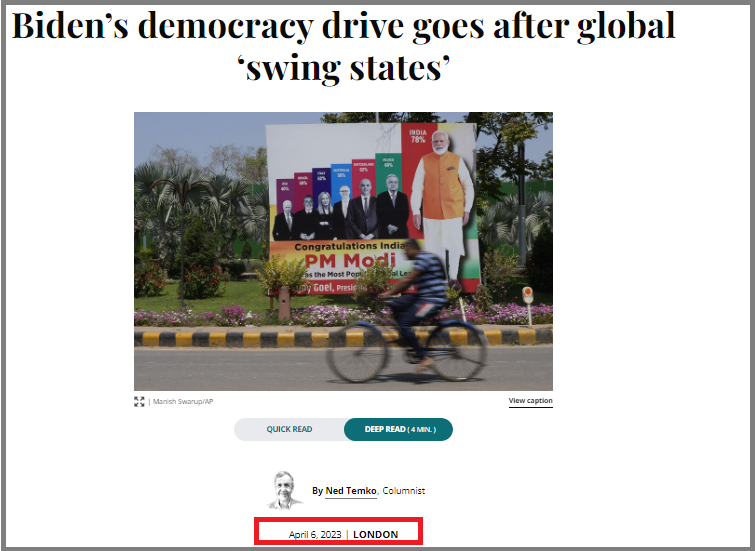Screen dimensions: 755x551
Task: Switch to the QUICK READ mode
Action: (x=289, y=429)
